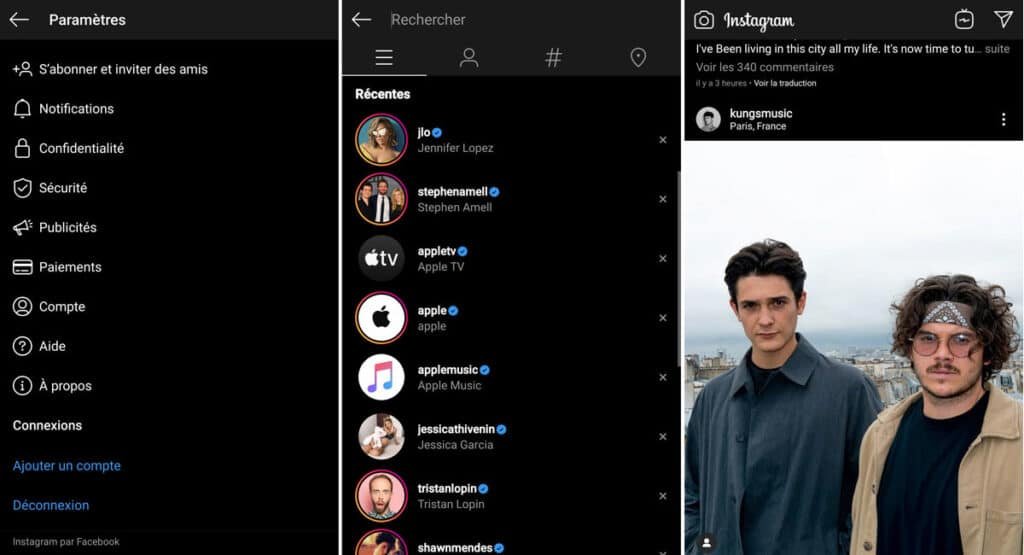Select the Stephen Amell search result
This screenshot has height=555, width=1024.
coord(509,199)
